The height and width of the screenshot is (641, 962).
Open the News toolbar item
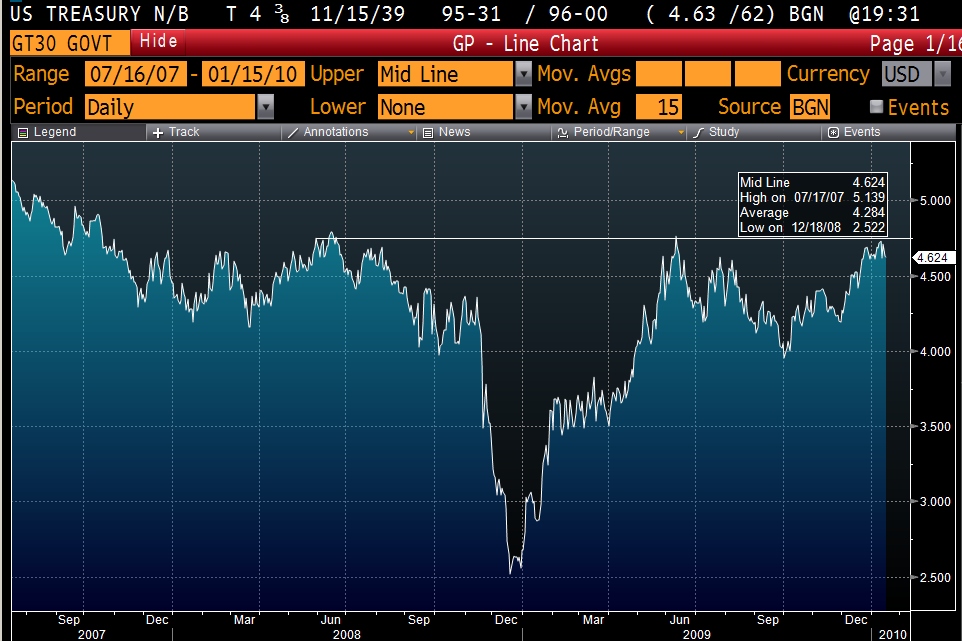tap(427, 132)
